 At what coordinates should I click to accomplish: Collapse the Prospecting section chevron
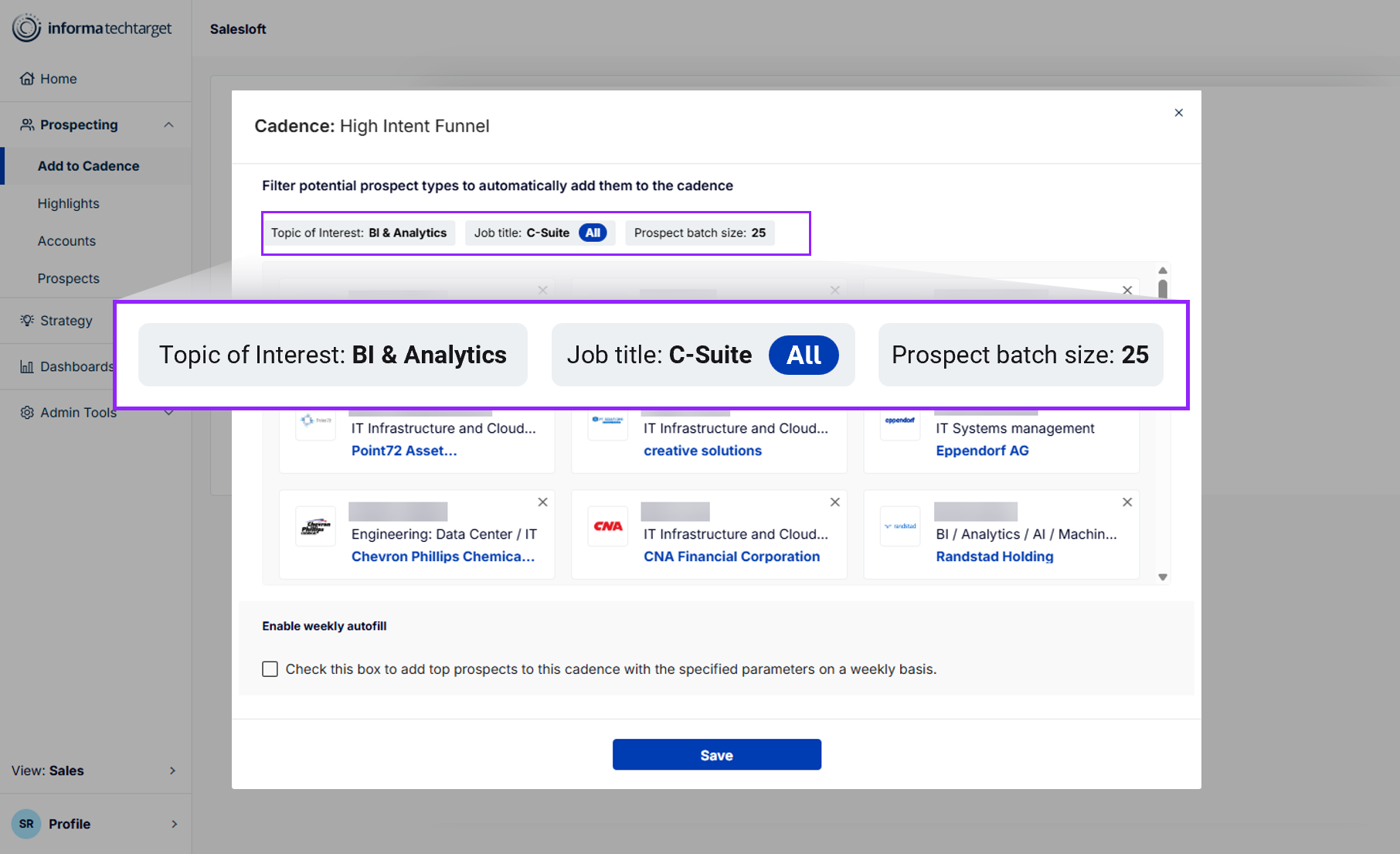pyautogui.click(x=168, y=125)
